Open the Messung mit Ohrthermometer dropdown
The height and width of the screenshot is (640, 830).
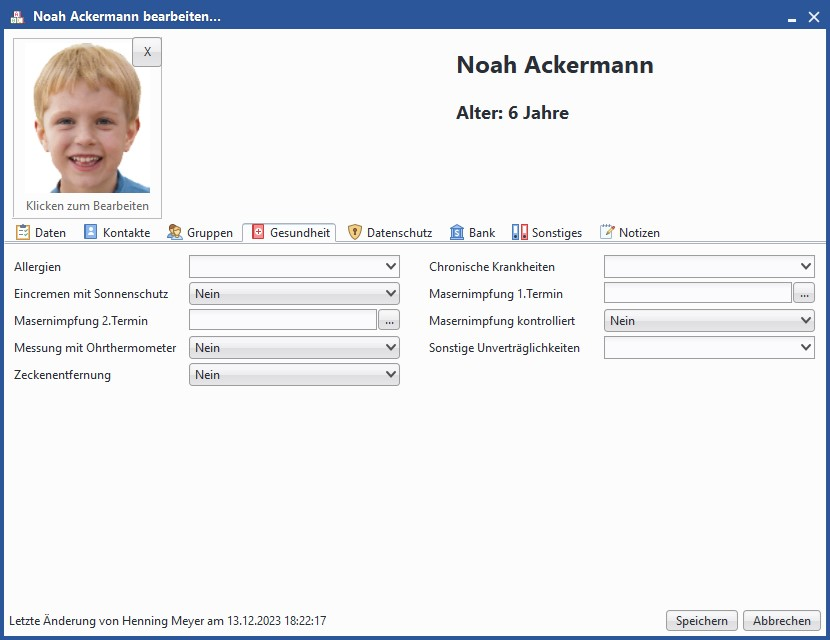pyautogui.click(x=294, y=347)
